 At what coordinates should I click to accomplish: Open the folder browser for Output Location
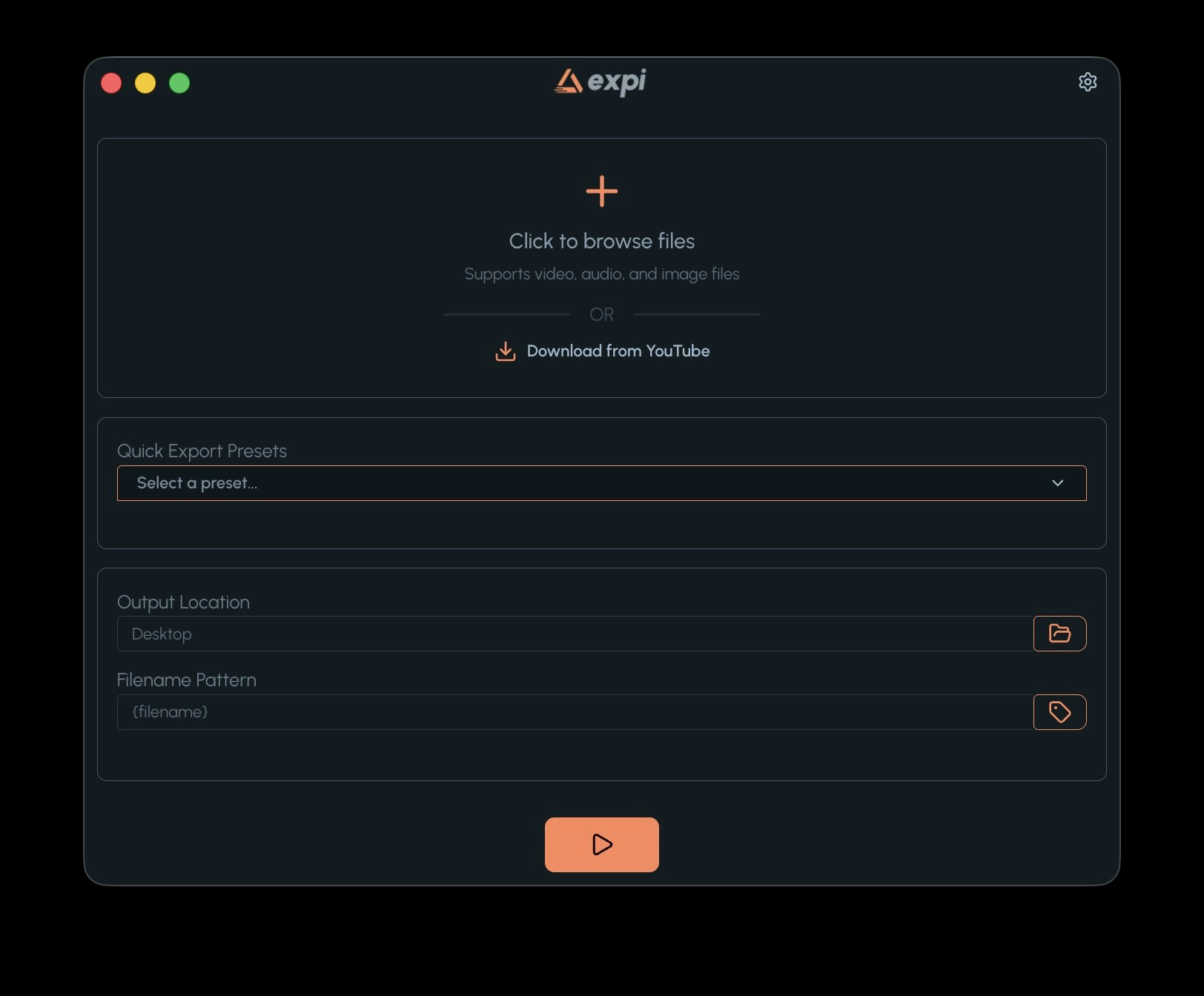tap(1059, 634)
